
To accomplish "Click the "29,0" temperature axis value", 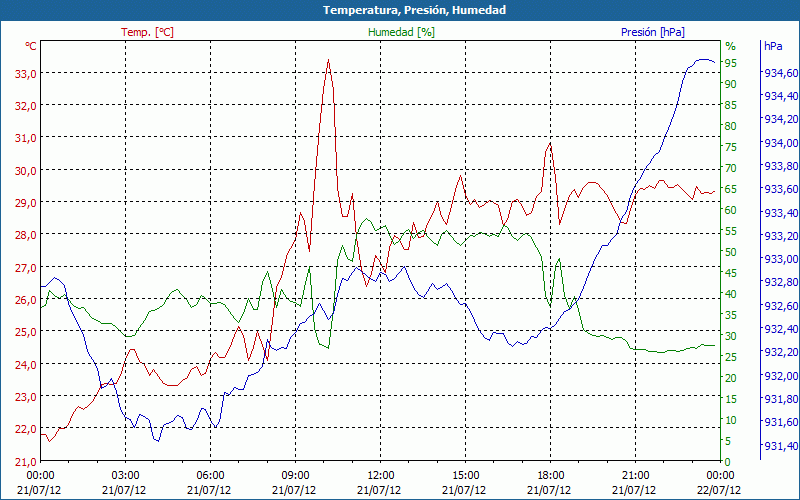I will coord(25,203).
